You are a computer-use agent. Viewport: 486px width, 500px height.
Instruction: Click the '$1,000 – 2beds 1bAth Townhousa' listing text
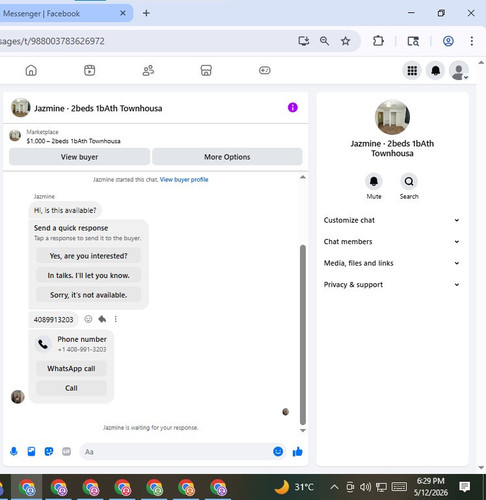(x=73, y=141)
